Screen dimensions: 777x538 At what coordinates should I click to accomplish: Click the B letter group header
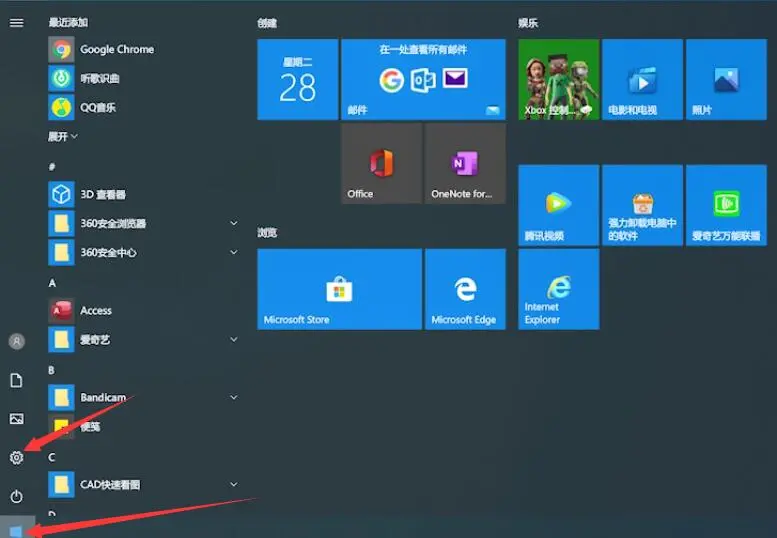point(52,370)
